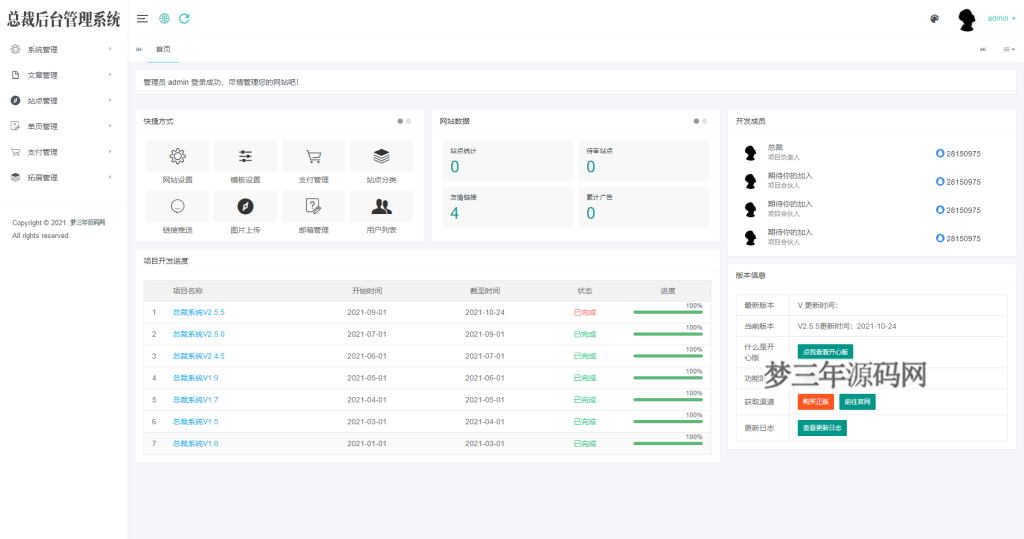Collapse the sidebar with the hamburger icon
Viewport: 1024px width, 539px height.
tap(143, 18)
